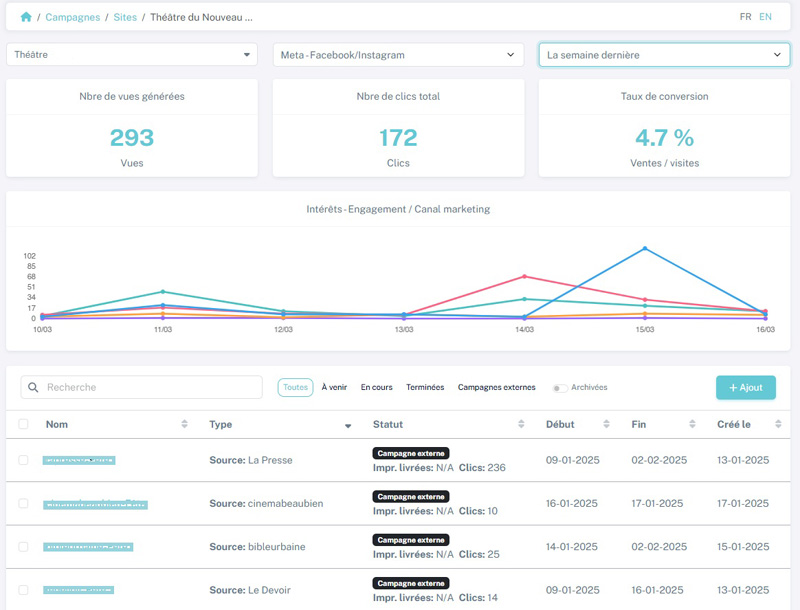Toggle the Archivées switch
The image size is (800, 610).
pos(560,388)
